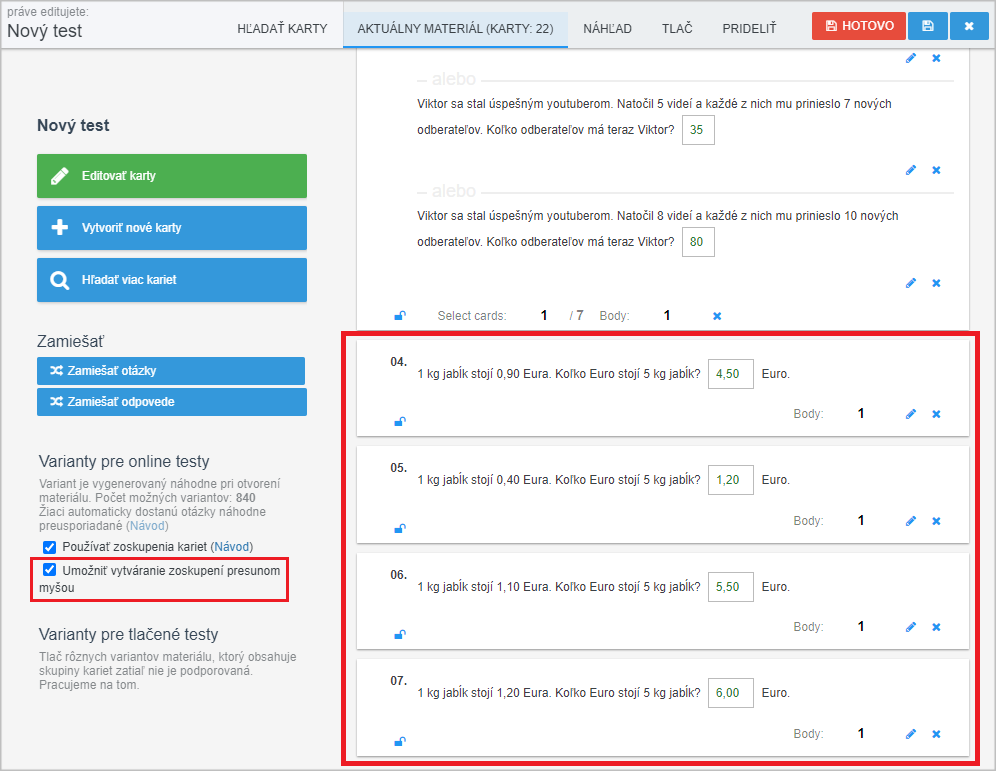This screenshot has height=771, width=996.
Task: Open the HĽADAŤ KARTY tab
Action: (282, 29)
